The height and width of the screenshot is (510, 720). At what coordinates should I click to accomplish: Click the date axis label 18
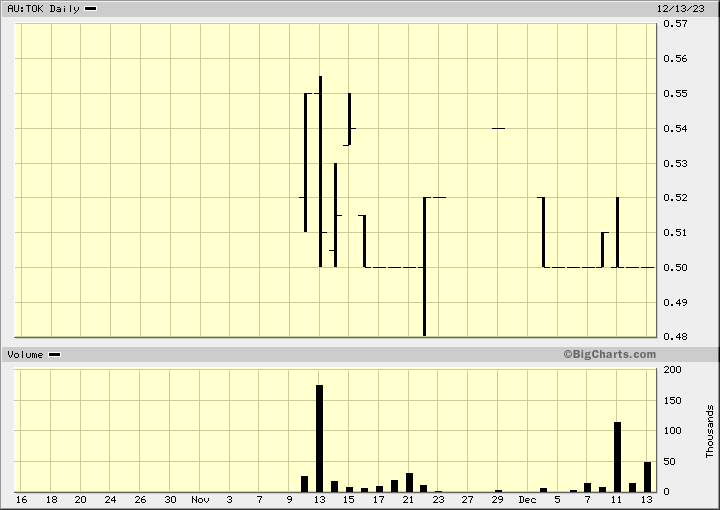pyautogui.click(x=51, y=499)
